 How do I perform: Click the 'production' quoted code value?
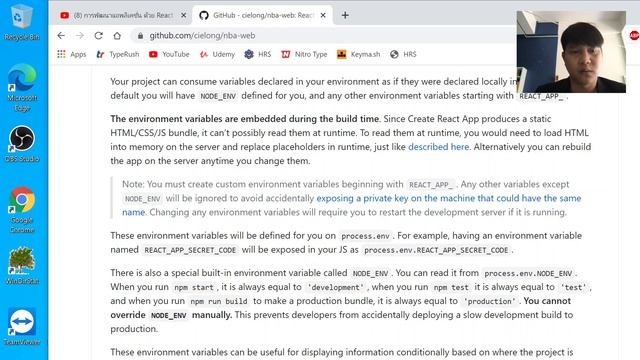click(489, 301)
